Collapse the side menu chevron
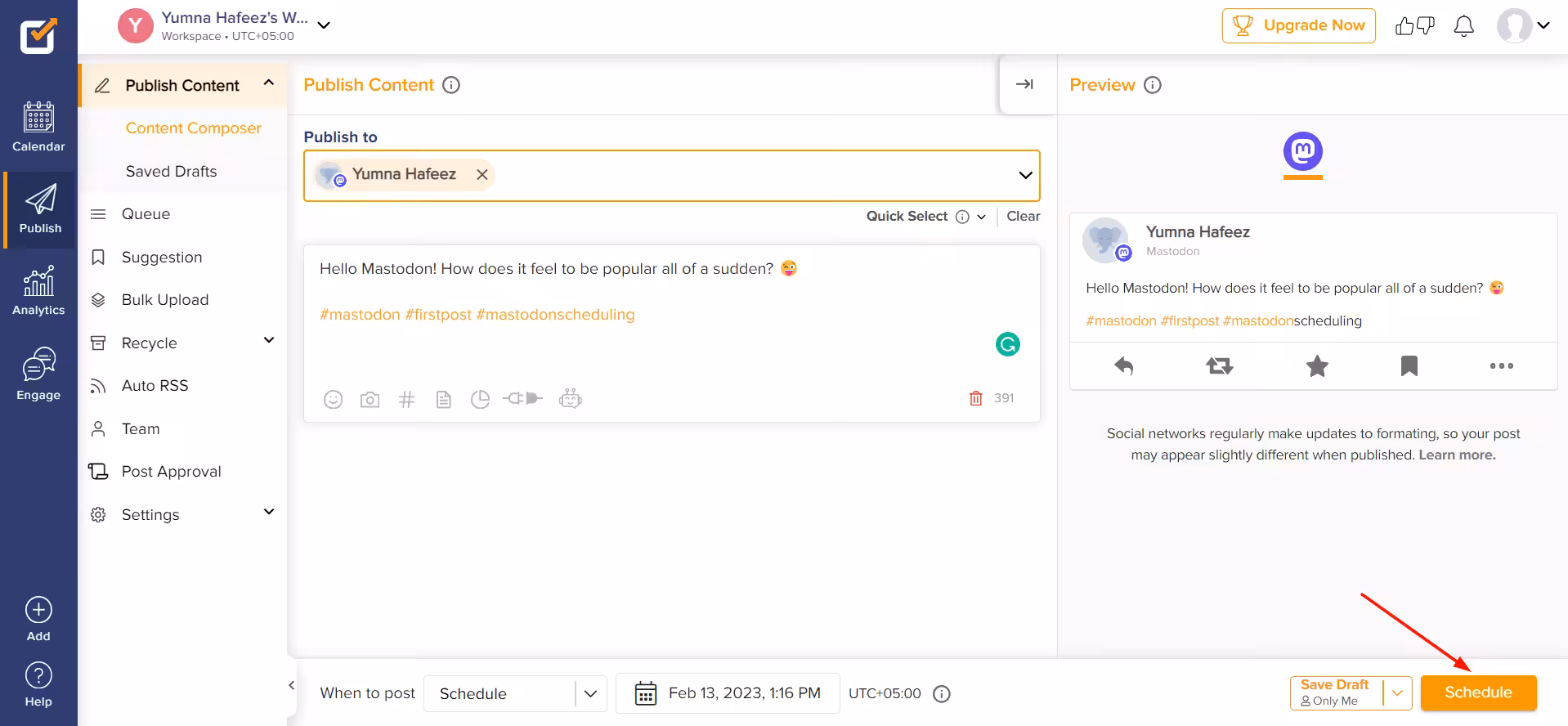Image resolution: width=1568 pixels, height=726 pixels. point(292,686)
